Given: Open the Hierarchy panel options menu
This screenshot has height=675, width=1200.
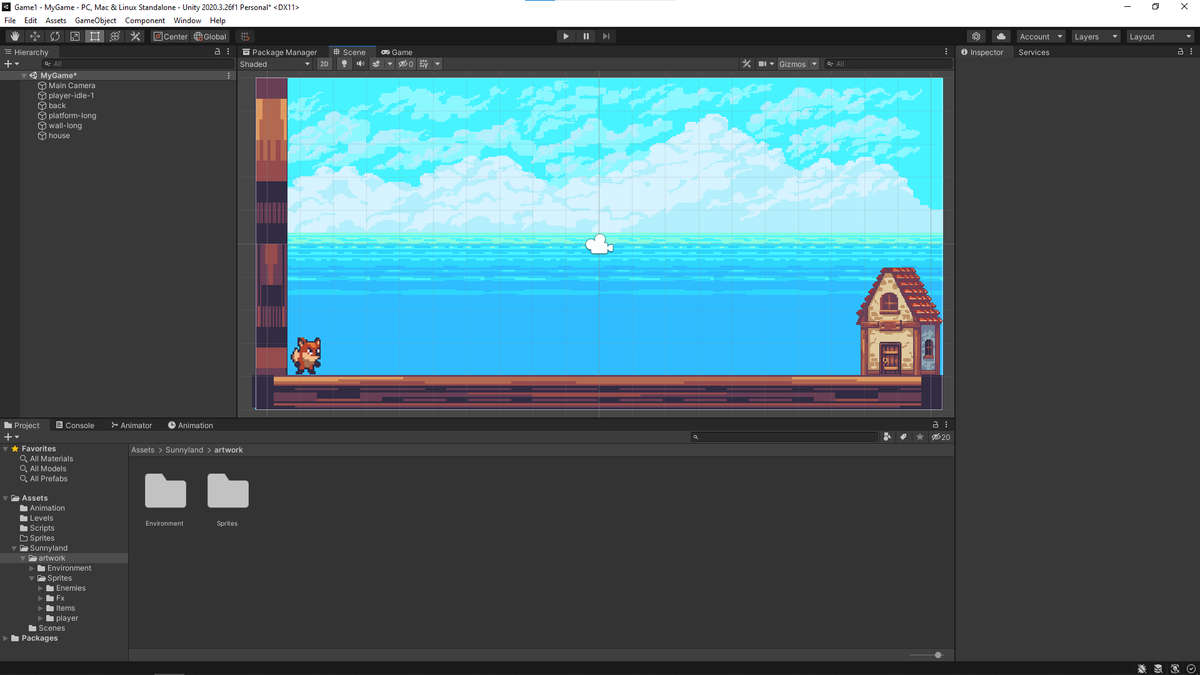Looking at the screenshot, I should coord(228,52).
